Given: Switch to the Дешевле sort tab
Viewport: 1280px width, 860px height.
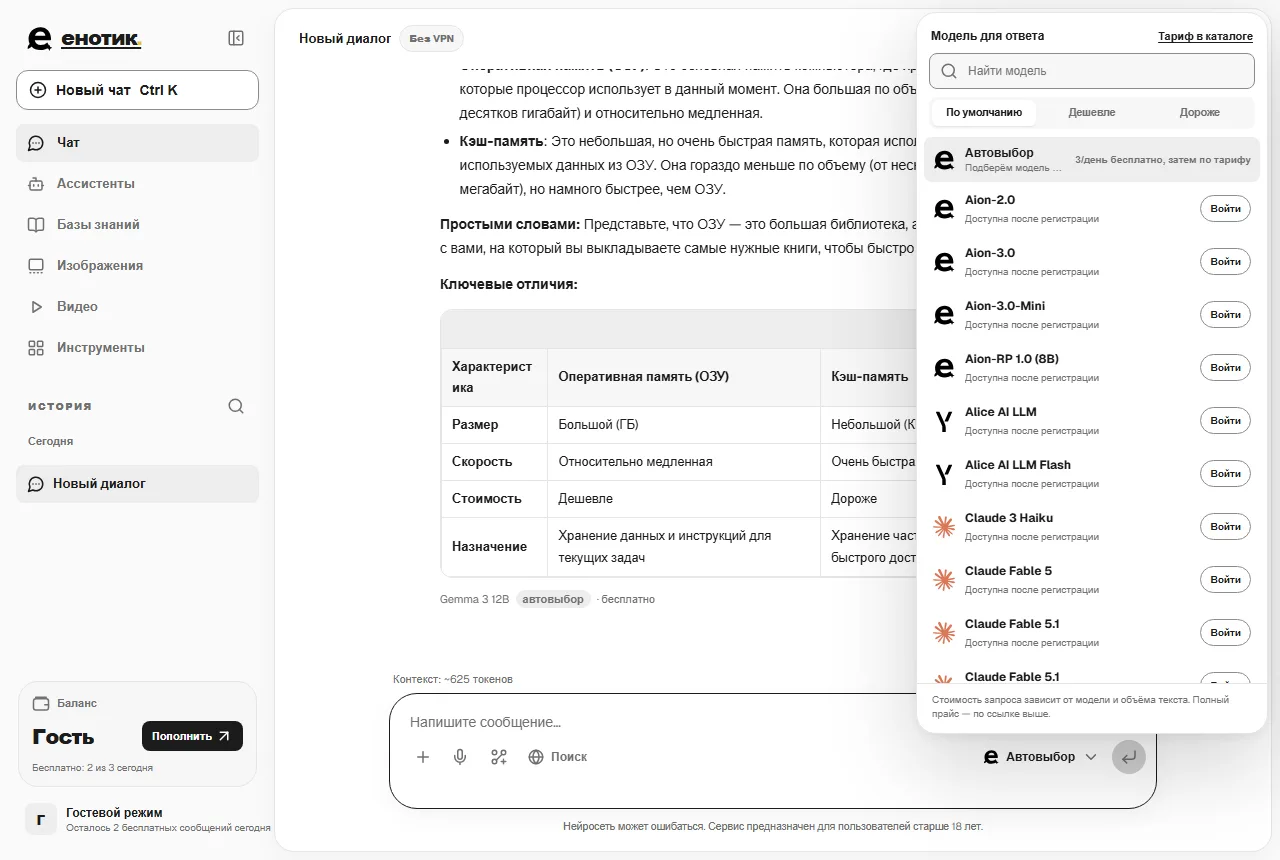Looking at the screenshot, I should pyautogui.click(x=1092, y=112).
